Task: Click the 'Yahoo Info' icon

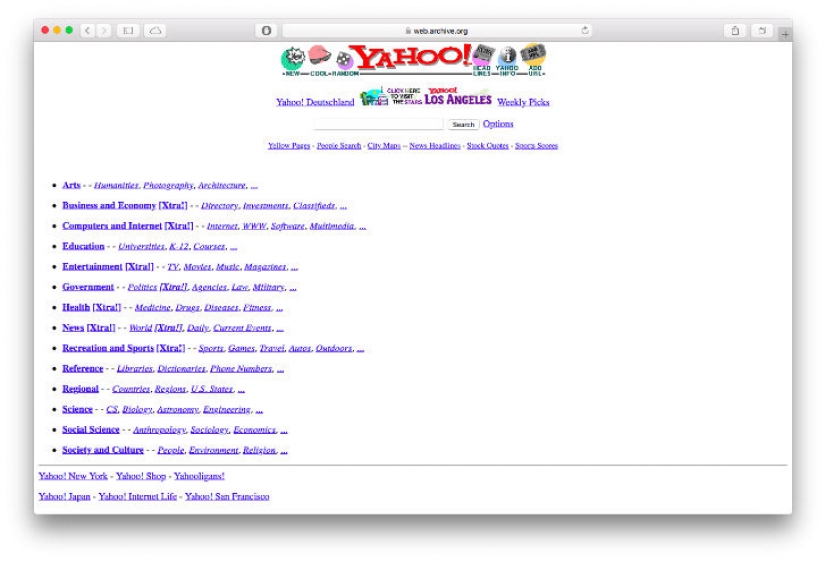Action: tap(508, 57)
